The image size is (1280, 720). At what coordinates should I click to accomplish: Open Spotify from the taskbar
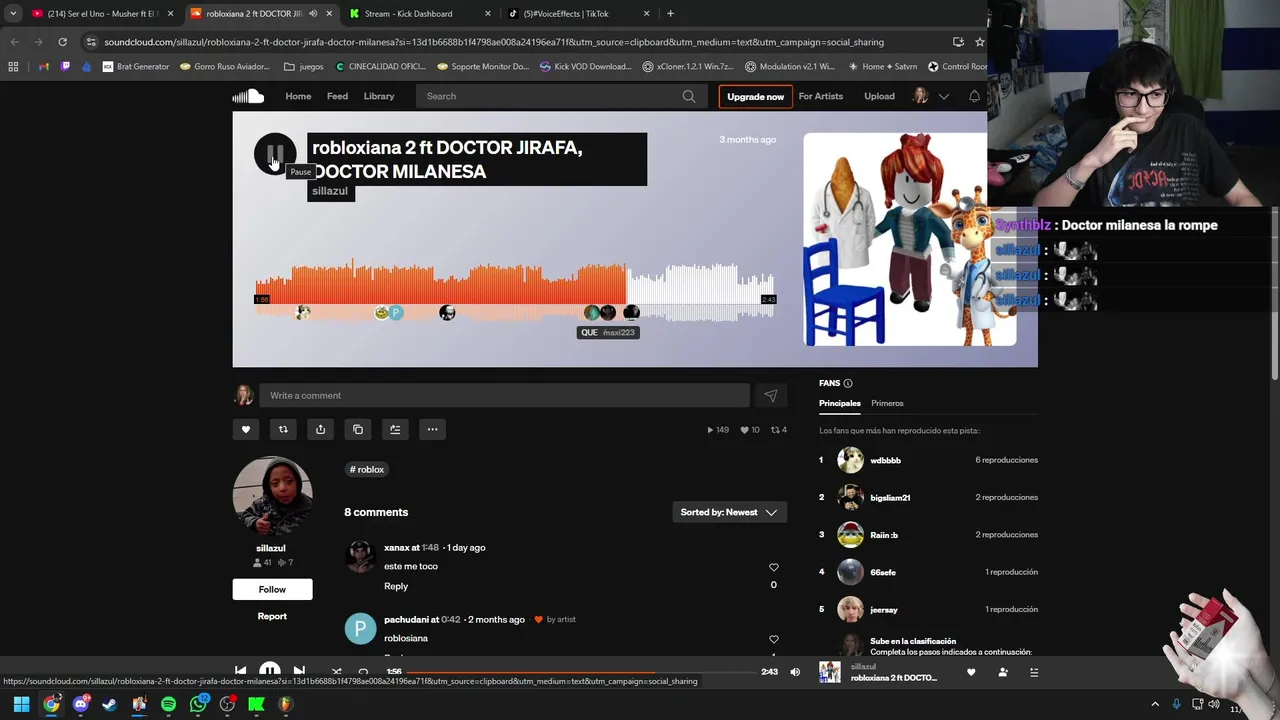tap(168, 704)
